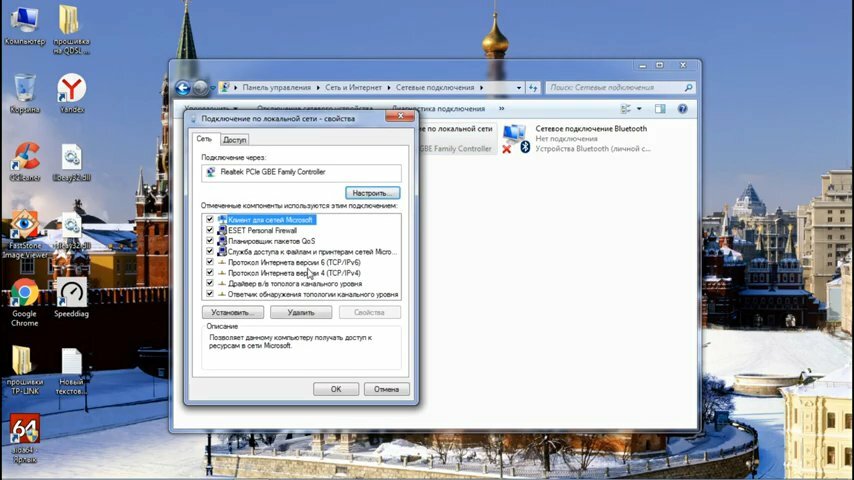This screenshot has width=854, height=480.
Task: Uncheck Служба доступа к файлам и принтерам checkbox
Action: tap(210, 251)
